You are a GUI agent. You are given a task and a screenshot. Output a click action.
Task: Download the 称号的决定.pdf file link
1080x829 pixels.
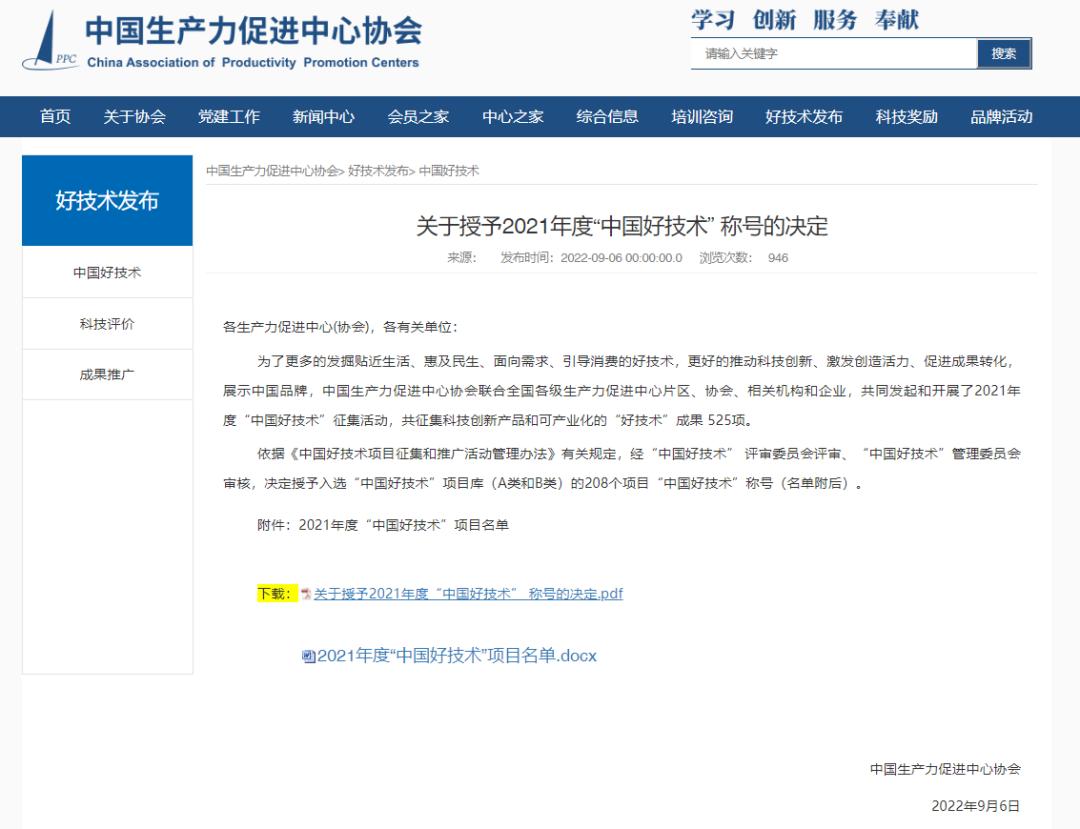pos(468,594)
